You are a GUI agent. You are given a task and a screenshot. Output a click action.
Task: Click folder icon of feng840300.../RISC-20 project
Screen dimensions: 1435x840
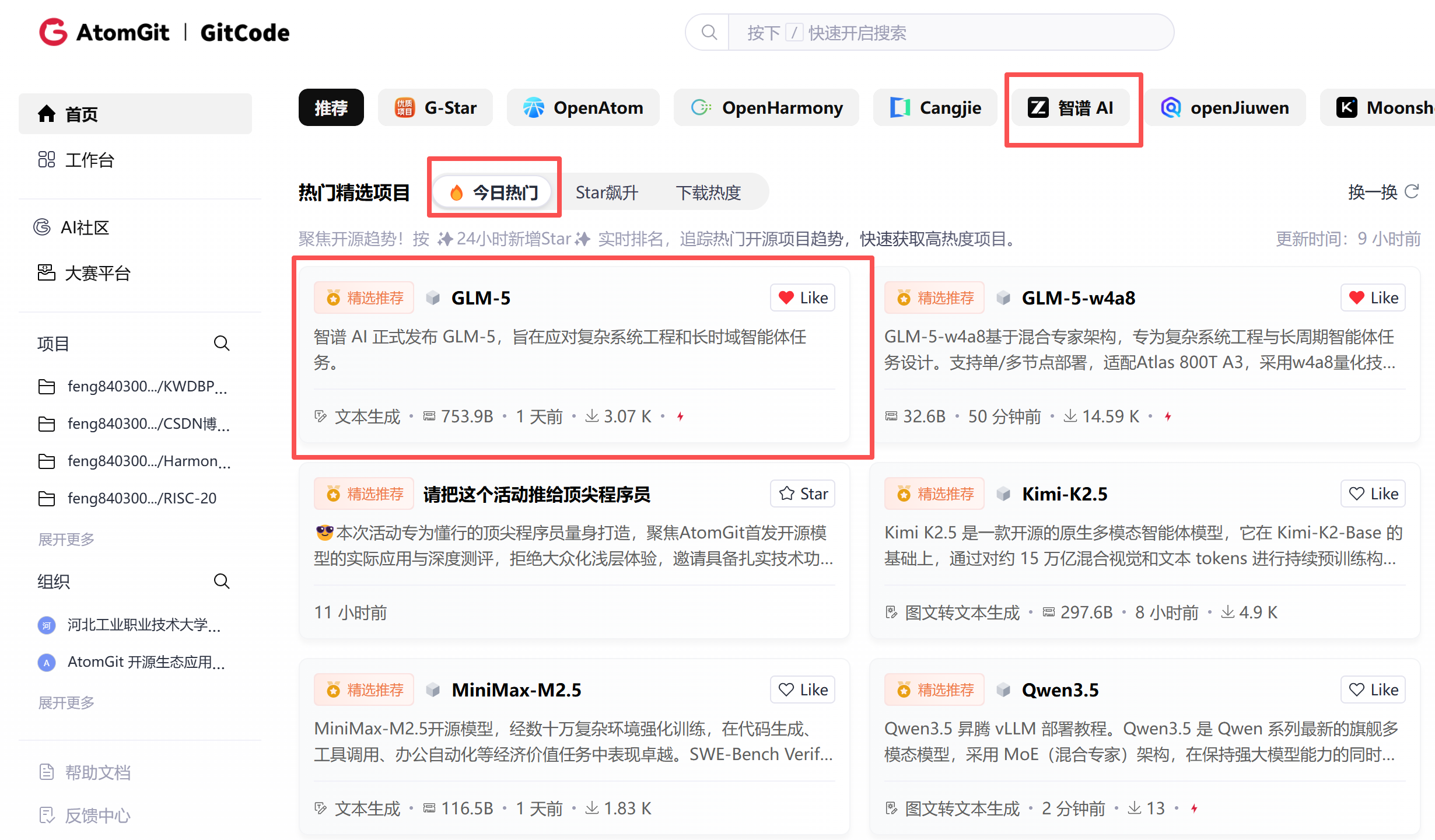47,499
